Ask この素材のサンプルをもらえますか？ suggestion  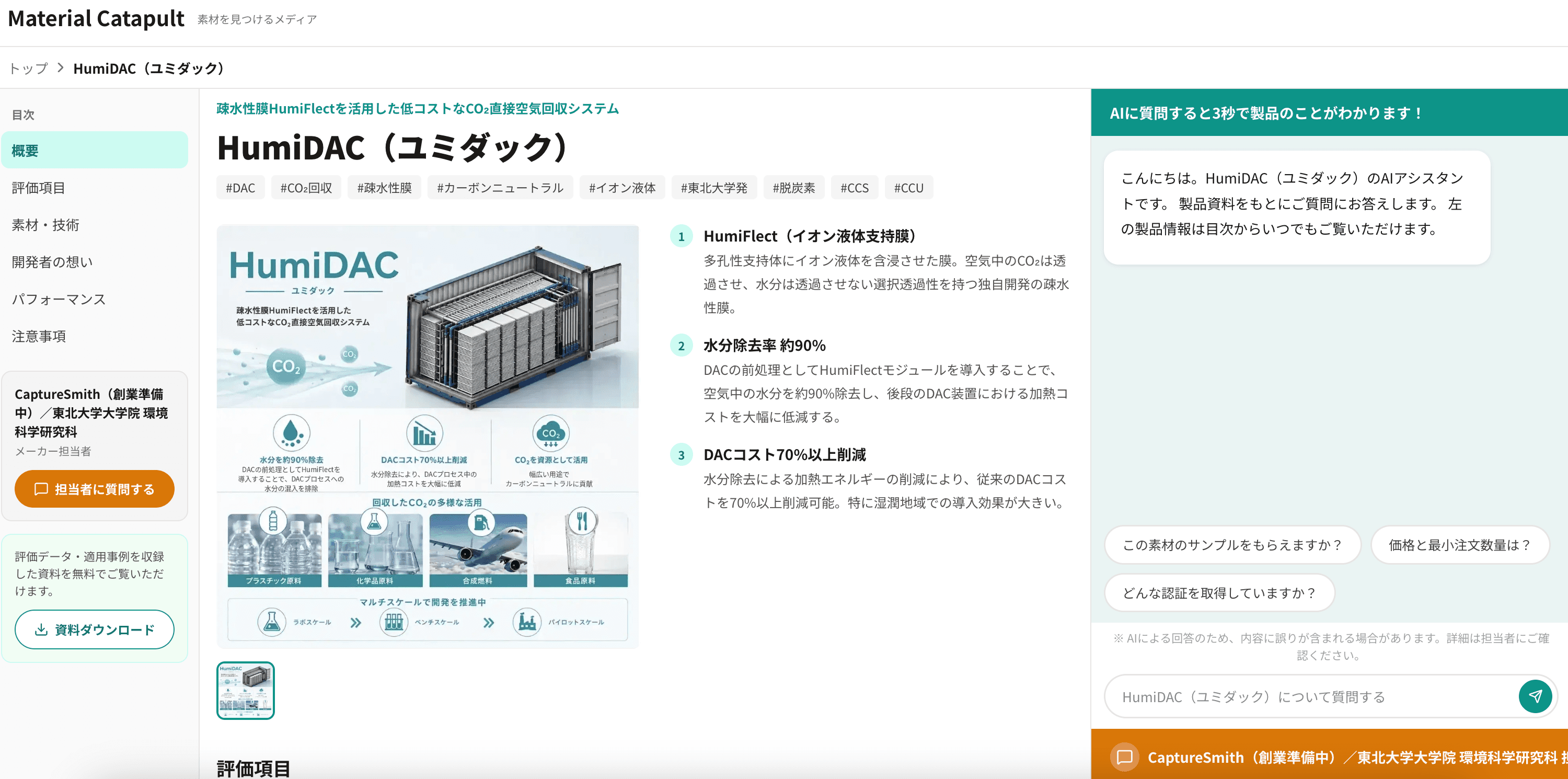[x=1232, y=544]
